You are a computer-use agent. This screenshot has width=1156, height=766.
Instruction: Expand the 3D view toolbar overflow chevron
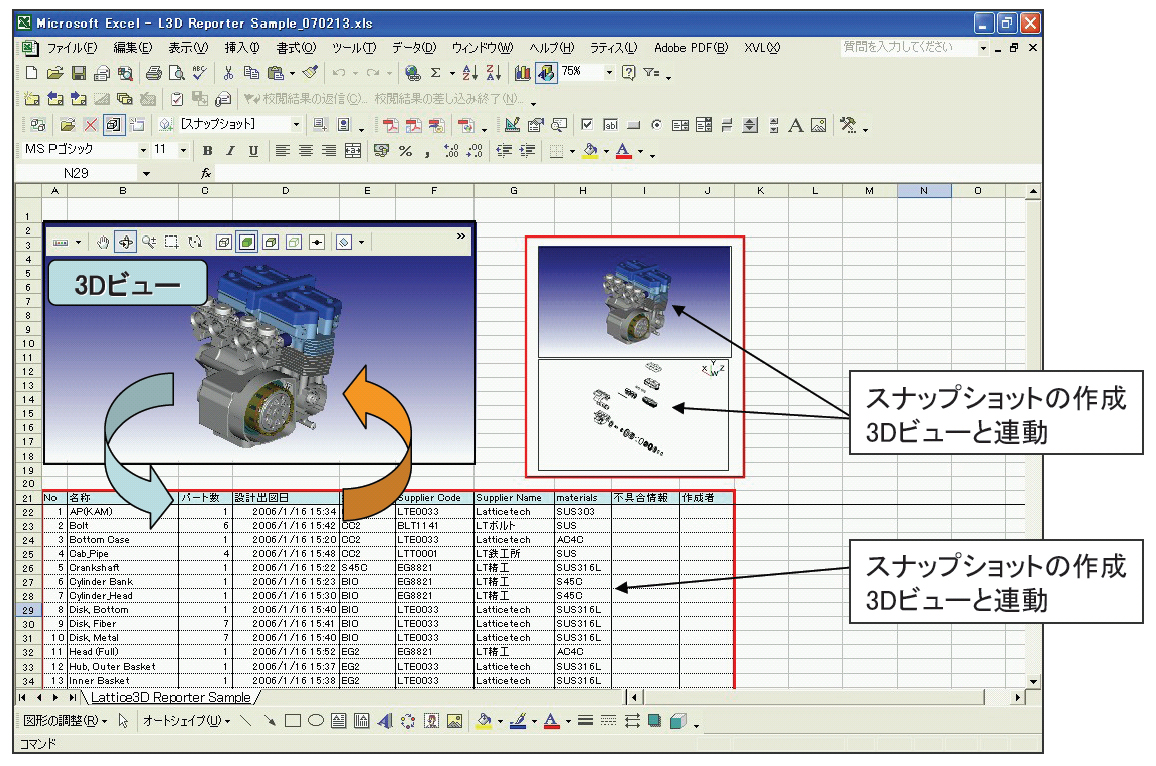pos(461,237)
